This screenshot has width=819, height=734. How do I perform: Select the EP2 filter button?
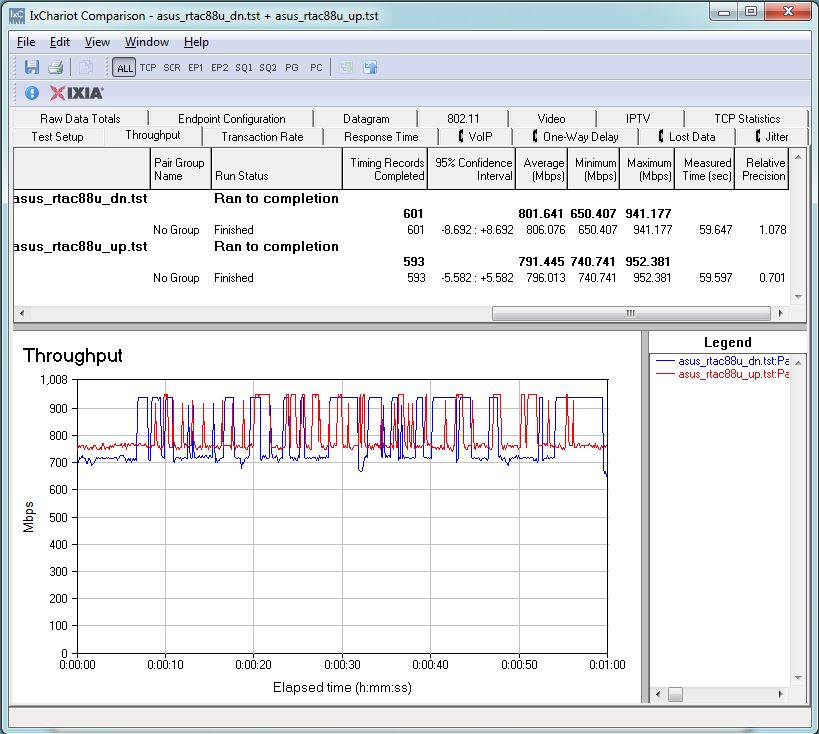[220, 67]
